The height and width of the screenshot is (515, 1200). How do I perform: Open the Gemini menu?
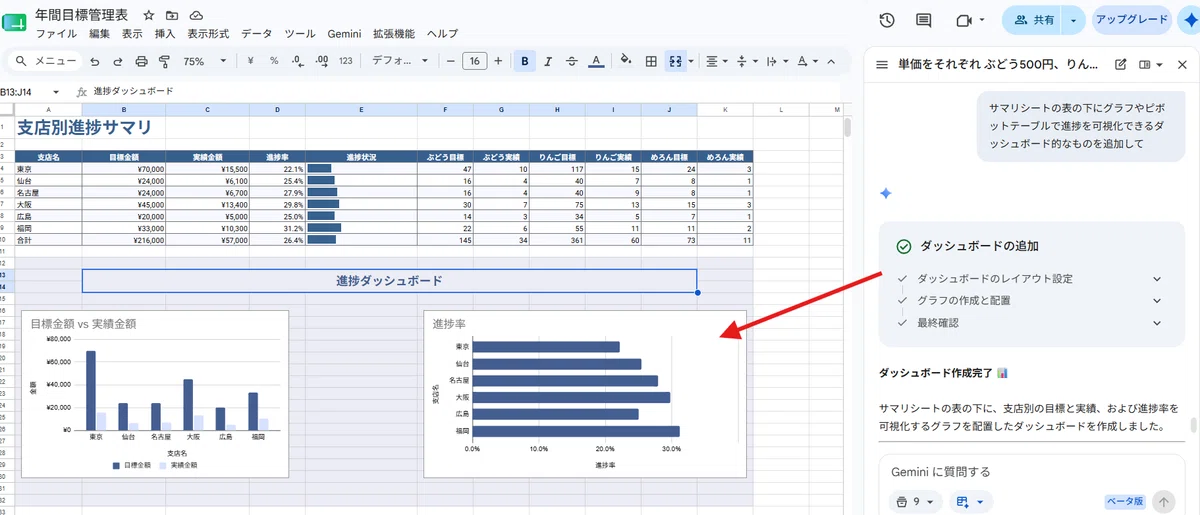pos(344,34)
